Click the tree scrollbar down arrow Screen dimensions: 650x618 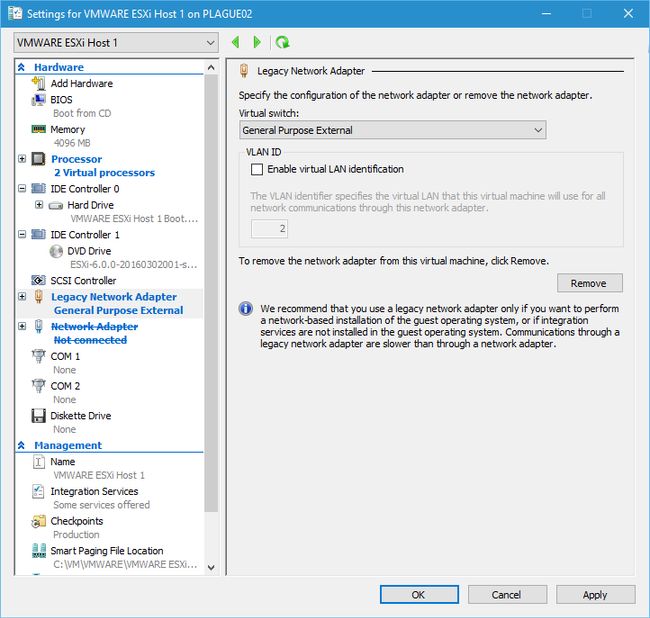pos(211,567)
